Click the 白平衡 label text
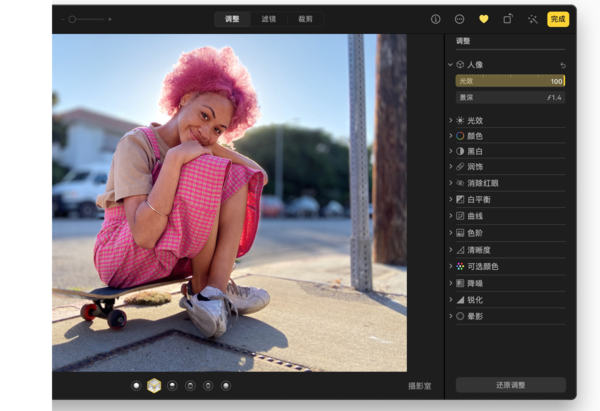 [x=479, y=199]
